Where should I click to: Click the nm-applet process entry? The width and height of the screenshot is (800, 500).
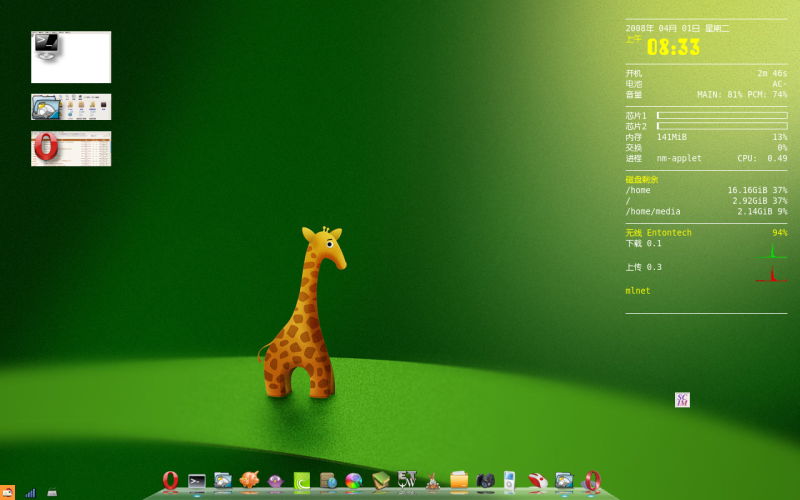pos(679,158)
